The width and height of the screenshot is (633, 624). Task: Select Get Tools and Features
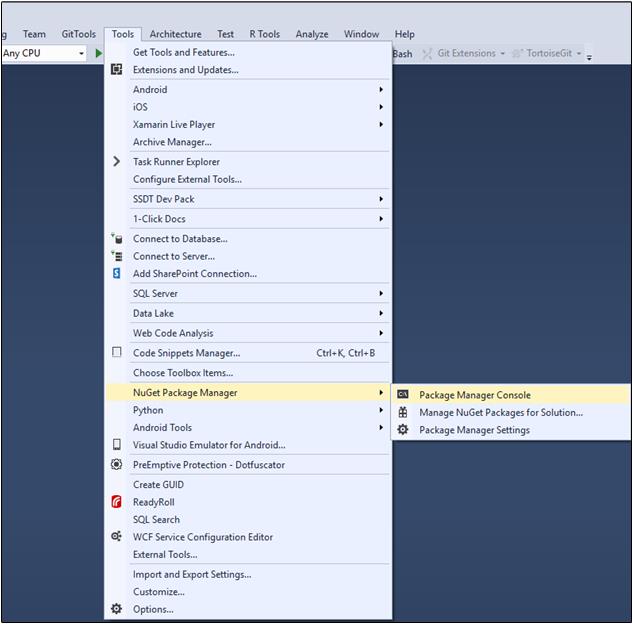point(248,52)
